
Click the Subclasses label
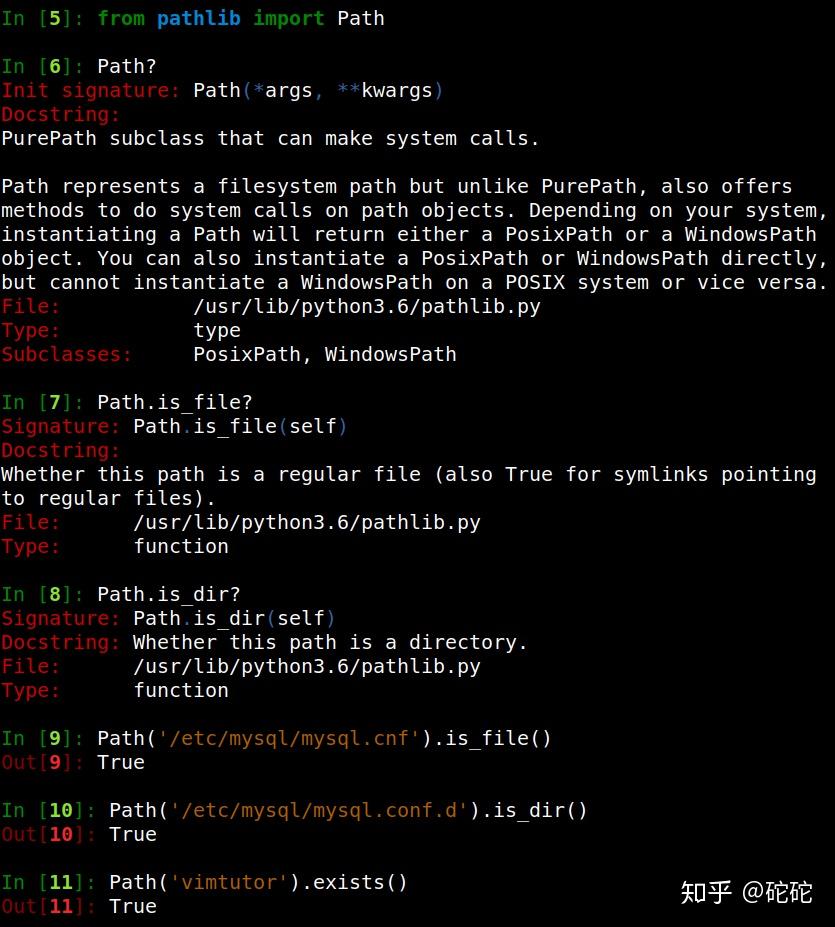click(66, 355)
